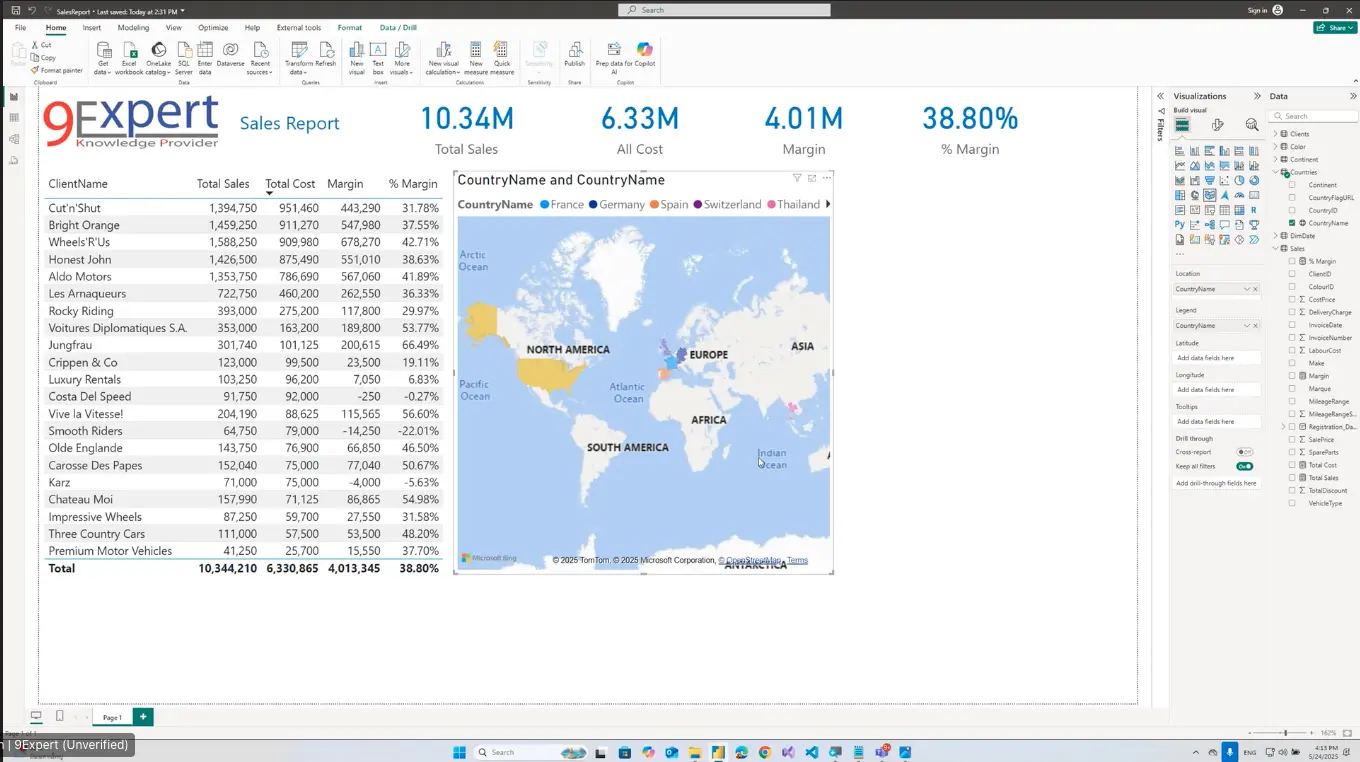Open map visual More options ellipsis

click(x=826, y=178)
